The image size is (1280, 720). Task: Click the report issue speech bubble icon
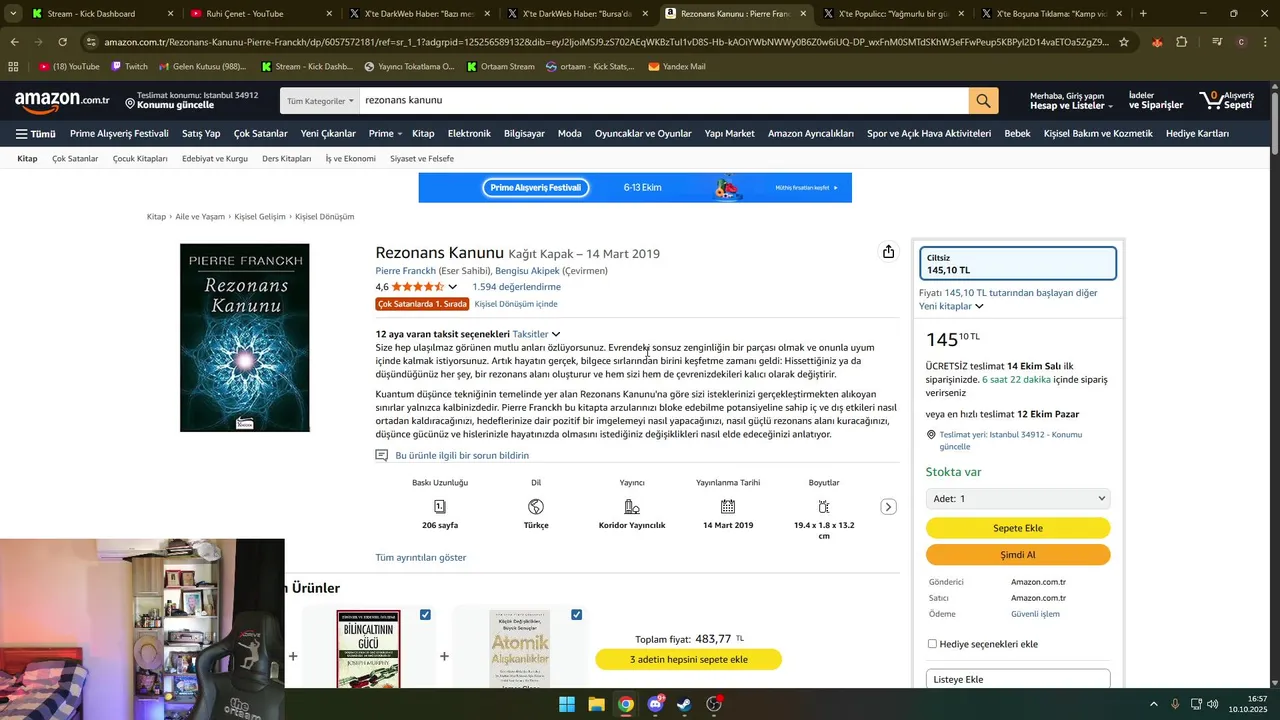(381, 455)
